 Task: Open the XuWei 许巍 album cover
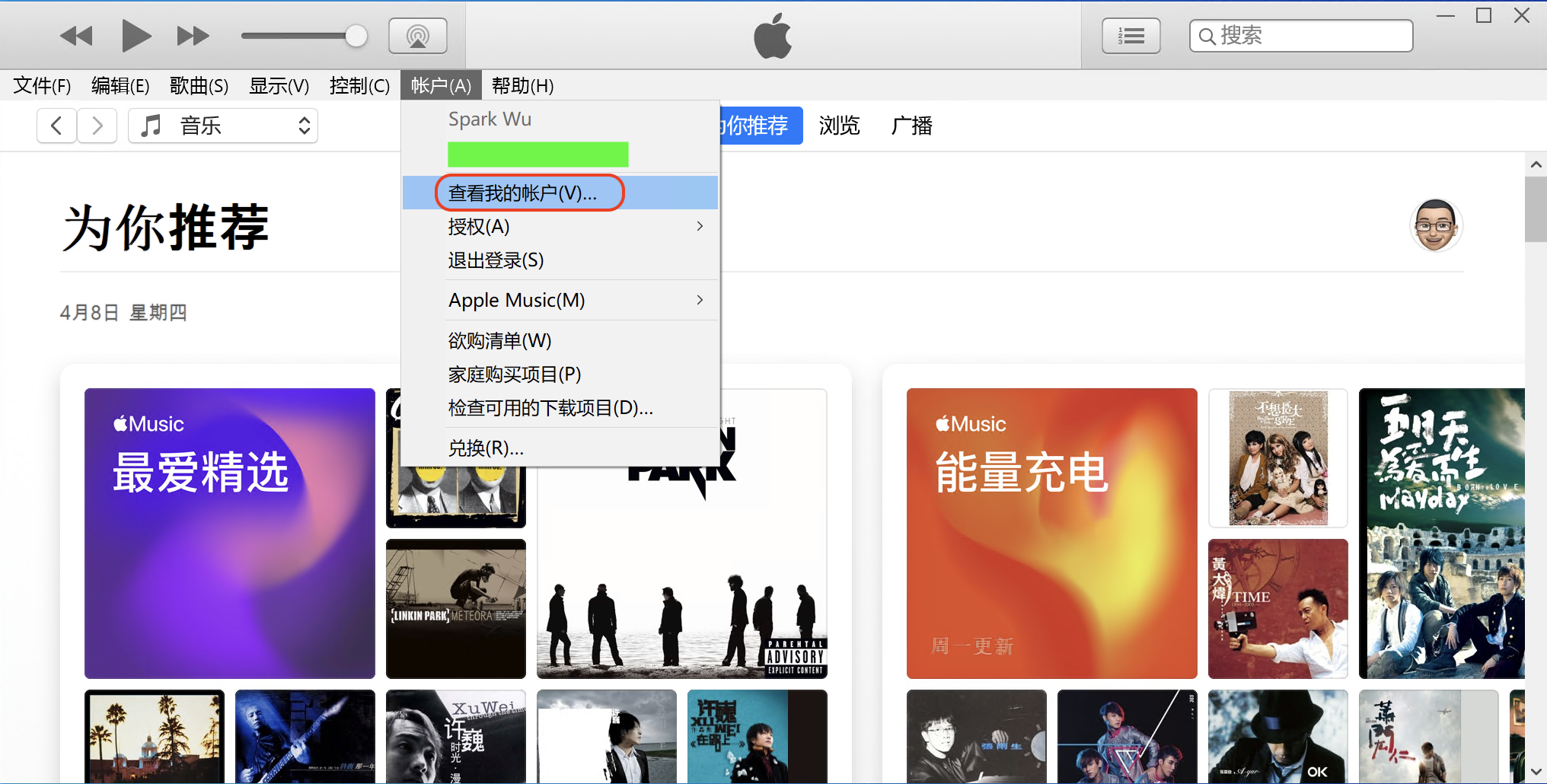click(456, 736)
